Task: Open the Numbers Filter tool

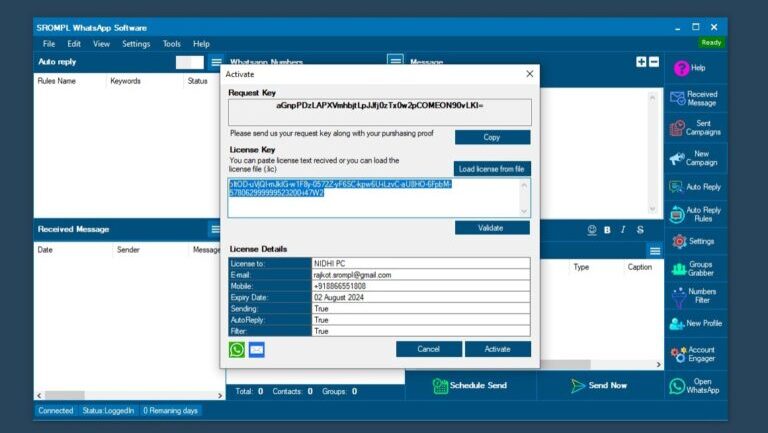Action: pos(696,296)
